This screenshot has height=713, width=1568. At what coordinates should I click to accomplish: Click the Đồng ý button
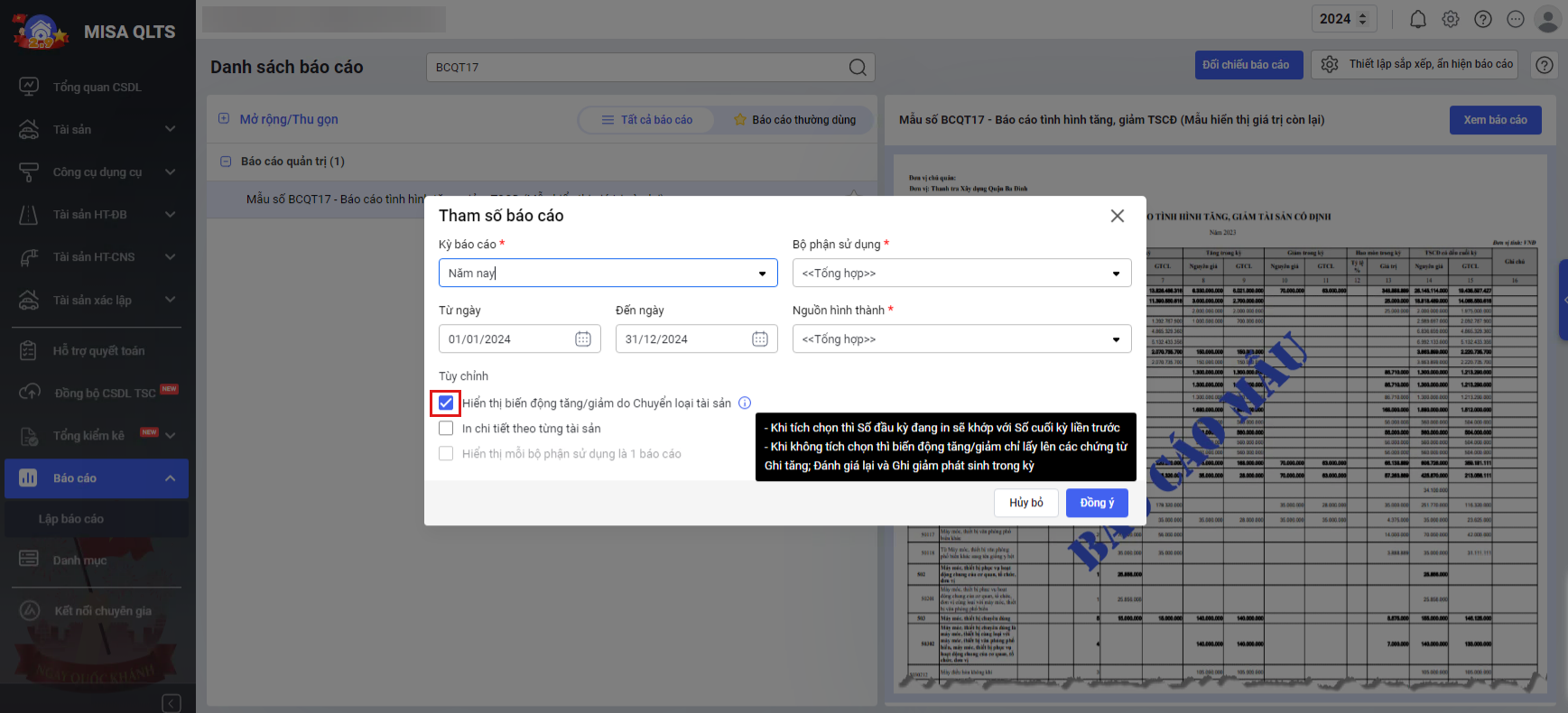click(x=1097, y=503)
